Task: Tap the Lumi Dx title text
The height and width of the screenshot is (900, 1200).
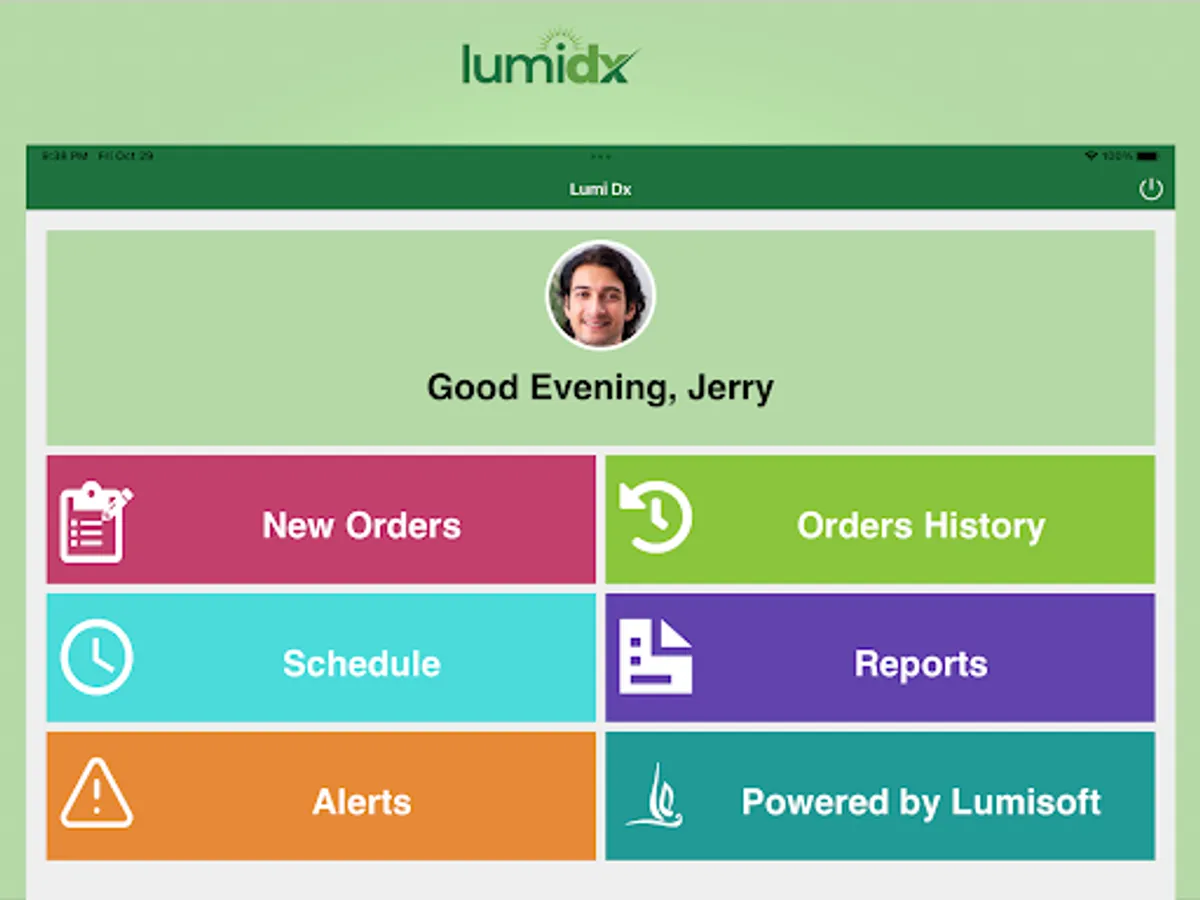Action: 600,189
